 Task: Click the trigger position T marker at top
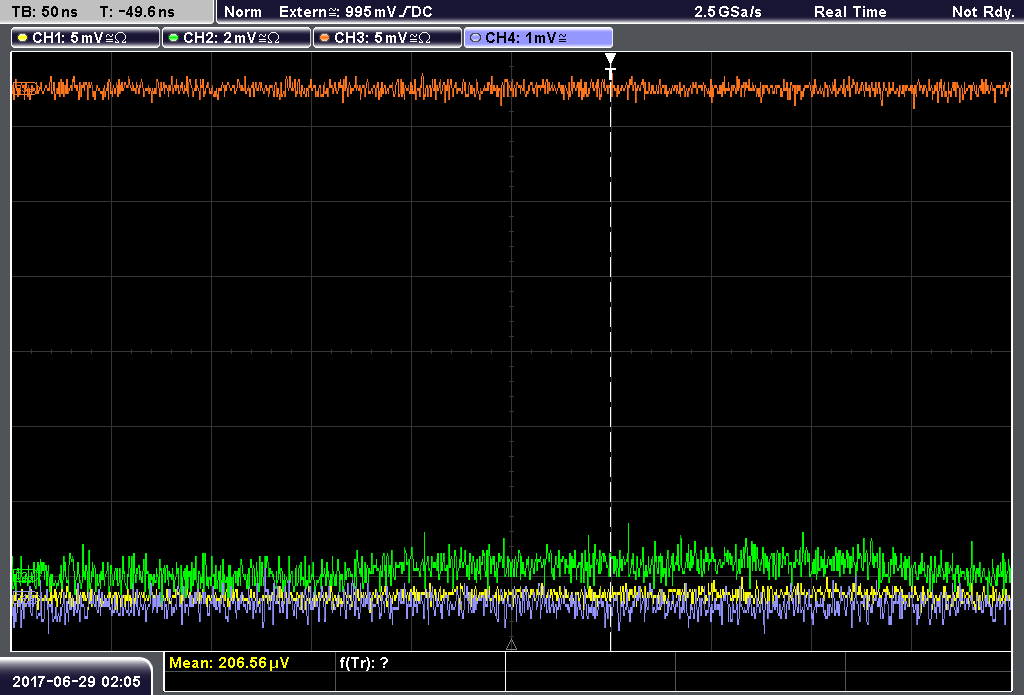pyautogui.click(x=610, y=67)
